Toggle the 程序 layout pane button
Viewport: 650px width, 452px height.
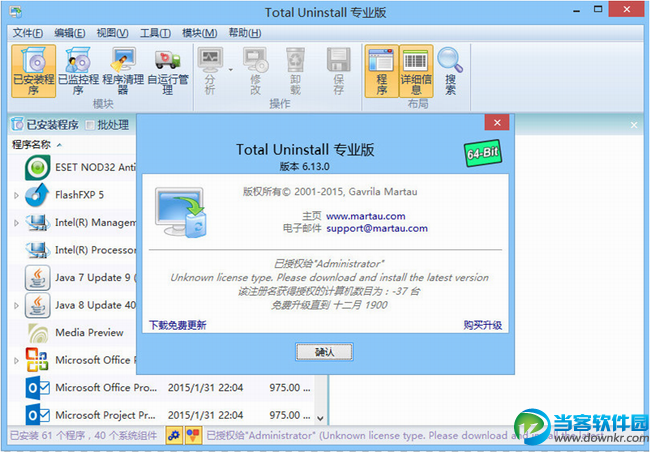click(381, 71)
